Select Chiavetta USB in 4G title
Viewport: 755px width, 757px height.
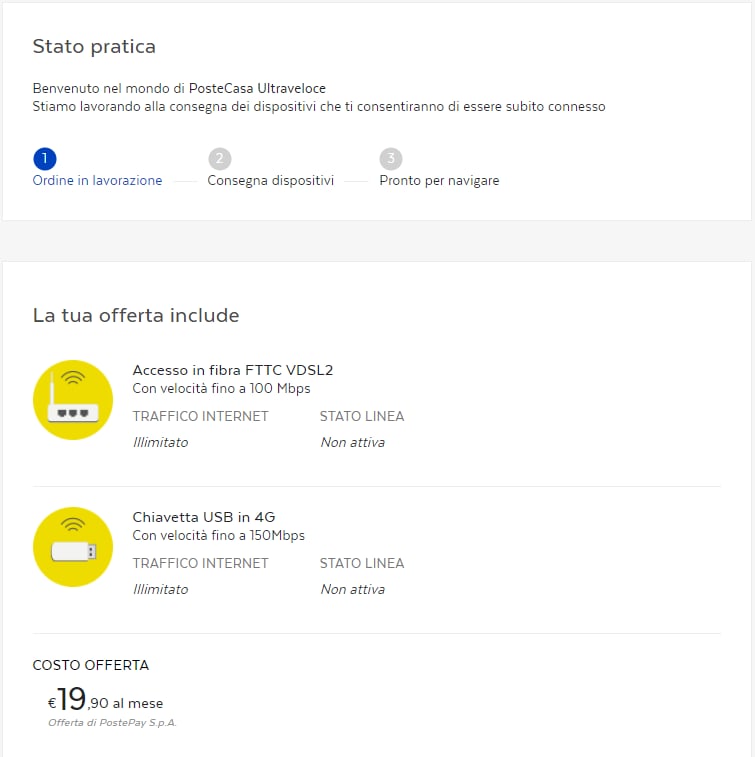(204, 517)
